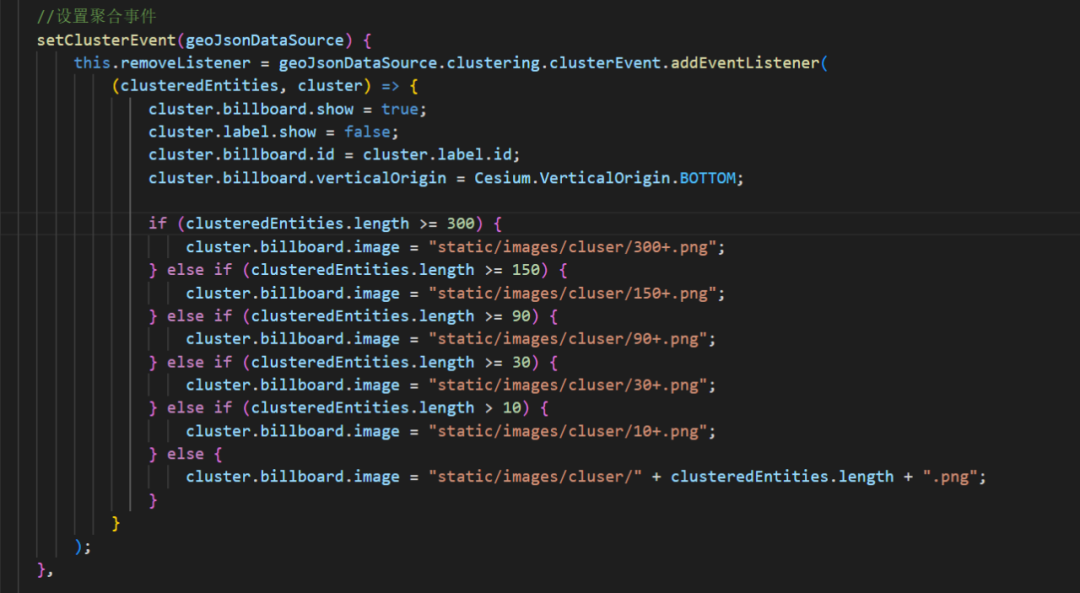The height and width of the screenshot is (593, 1080).
Task: Click geoJsonDataSource parameter in setClusterEvent signature
Action: click(x=264, y=40)
